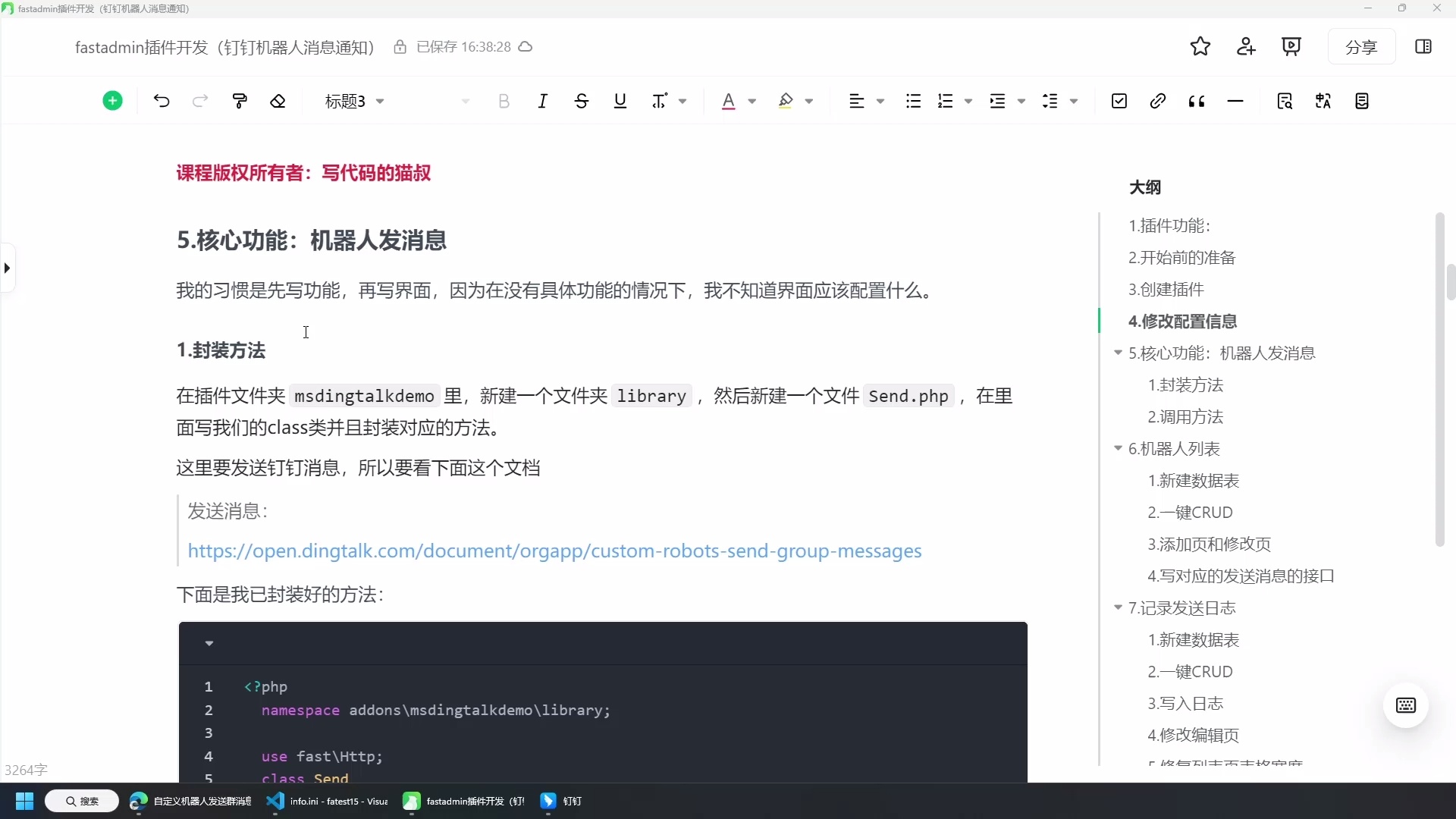Apply strikethrough formatting
The height and width of the screenshot is (819, 1456).
[x=581, y=101]
